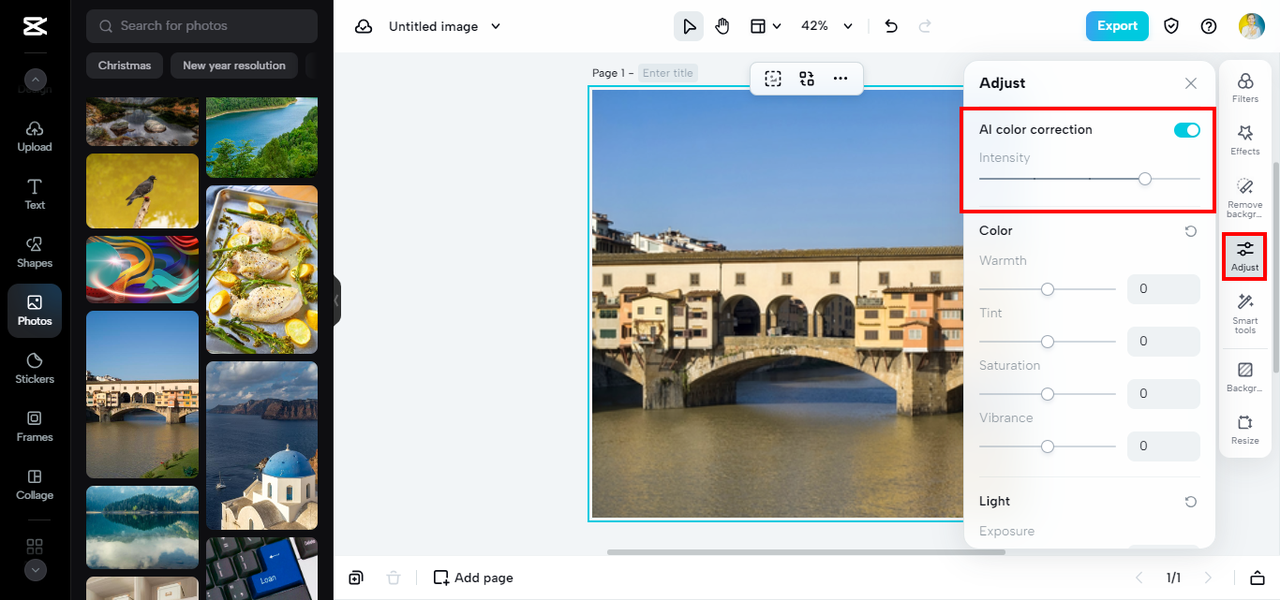Image resolution: width=1280 pixels, height=600 pixels.
Task: Open the Filters tool
Action: coord(1245,87)
